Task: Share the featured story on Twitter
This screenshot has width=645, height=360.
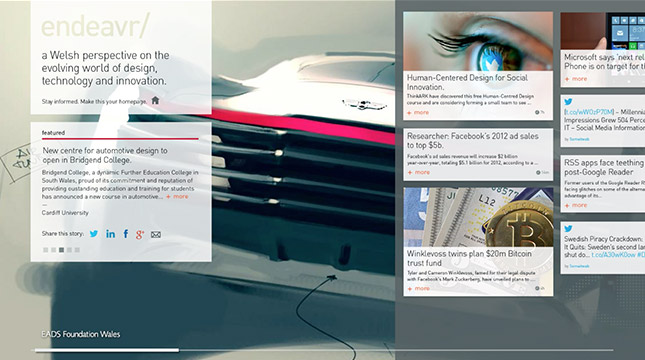Action: pos(94,234)
